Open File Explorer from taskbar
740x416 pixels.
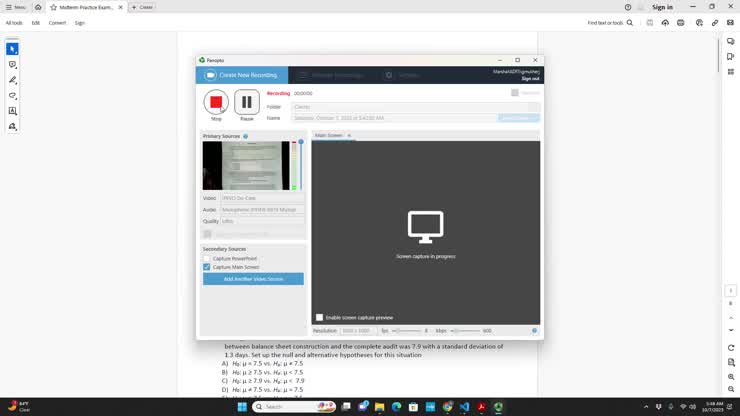click(379, 407)
